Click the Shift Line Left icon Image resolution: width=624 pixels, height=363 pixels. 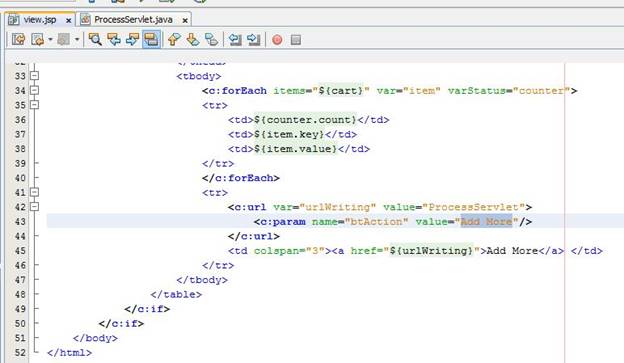click(x=235, y=39)
